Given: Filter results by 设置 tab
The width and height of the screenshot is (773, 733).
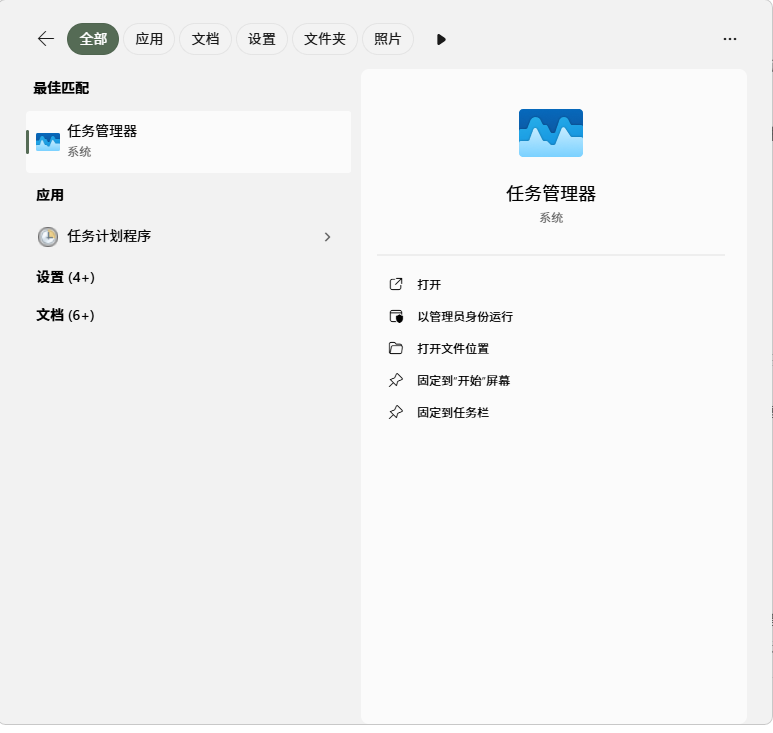Looking at the screenshot, I should [262, 39].
